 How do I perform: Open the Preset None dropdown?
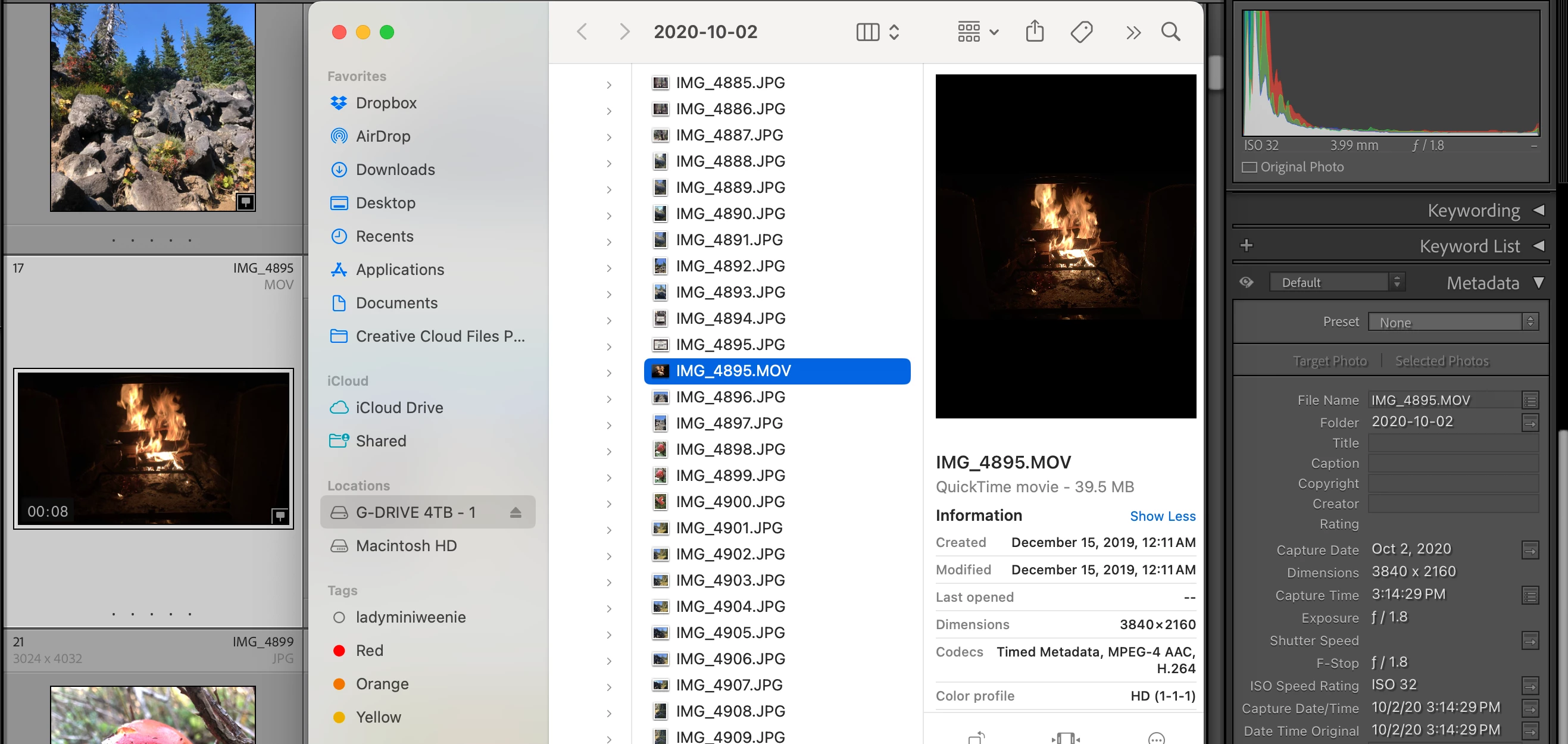coord(1453,322)
